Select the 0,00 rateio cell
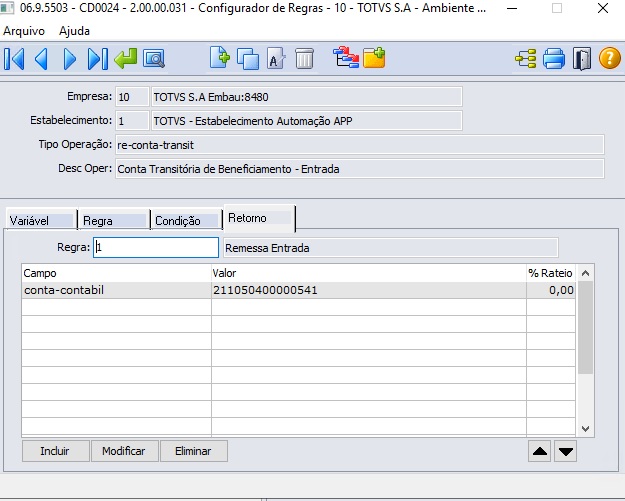The width and height of the screenshot is (625, 501). click(551, 290)
